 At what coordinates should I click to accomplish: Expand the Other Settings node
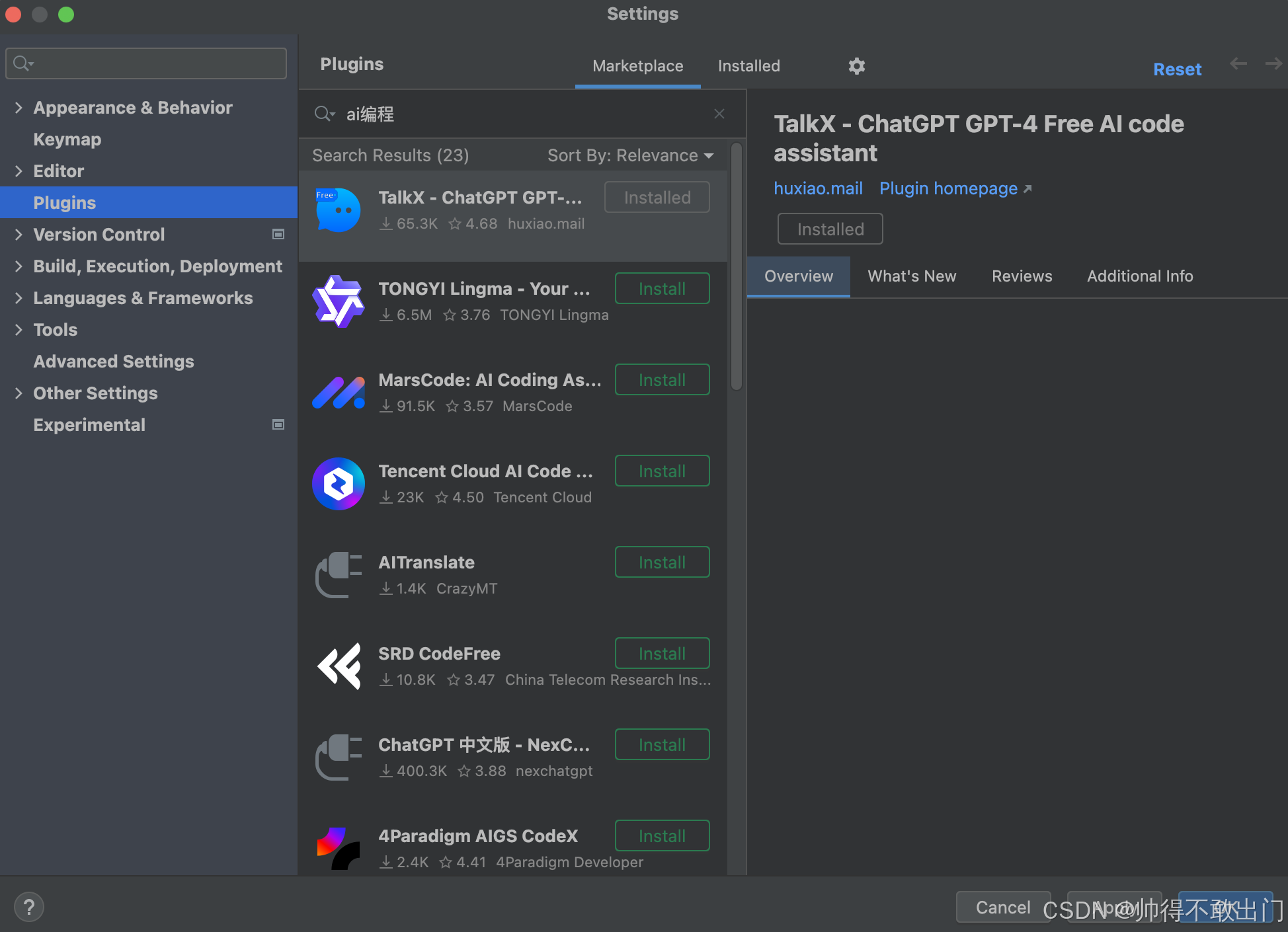(19, 393)
